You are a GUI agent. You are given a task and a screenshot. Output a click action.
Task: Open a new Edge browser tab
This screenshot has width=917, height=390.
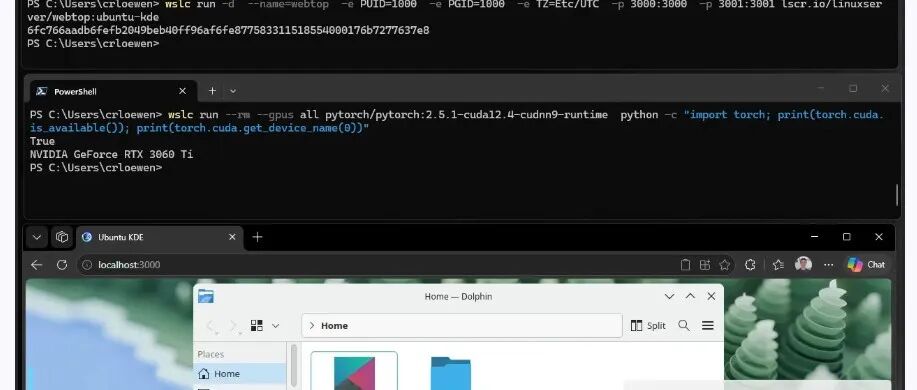point(257,237)
